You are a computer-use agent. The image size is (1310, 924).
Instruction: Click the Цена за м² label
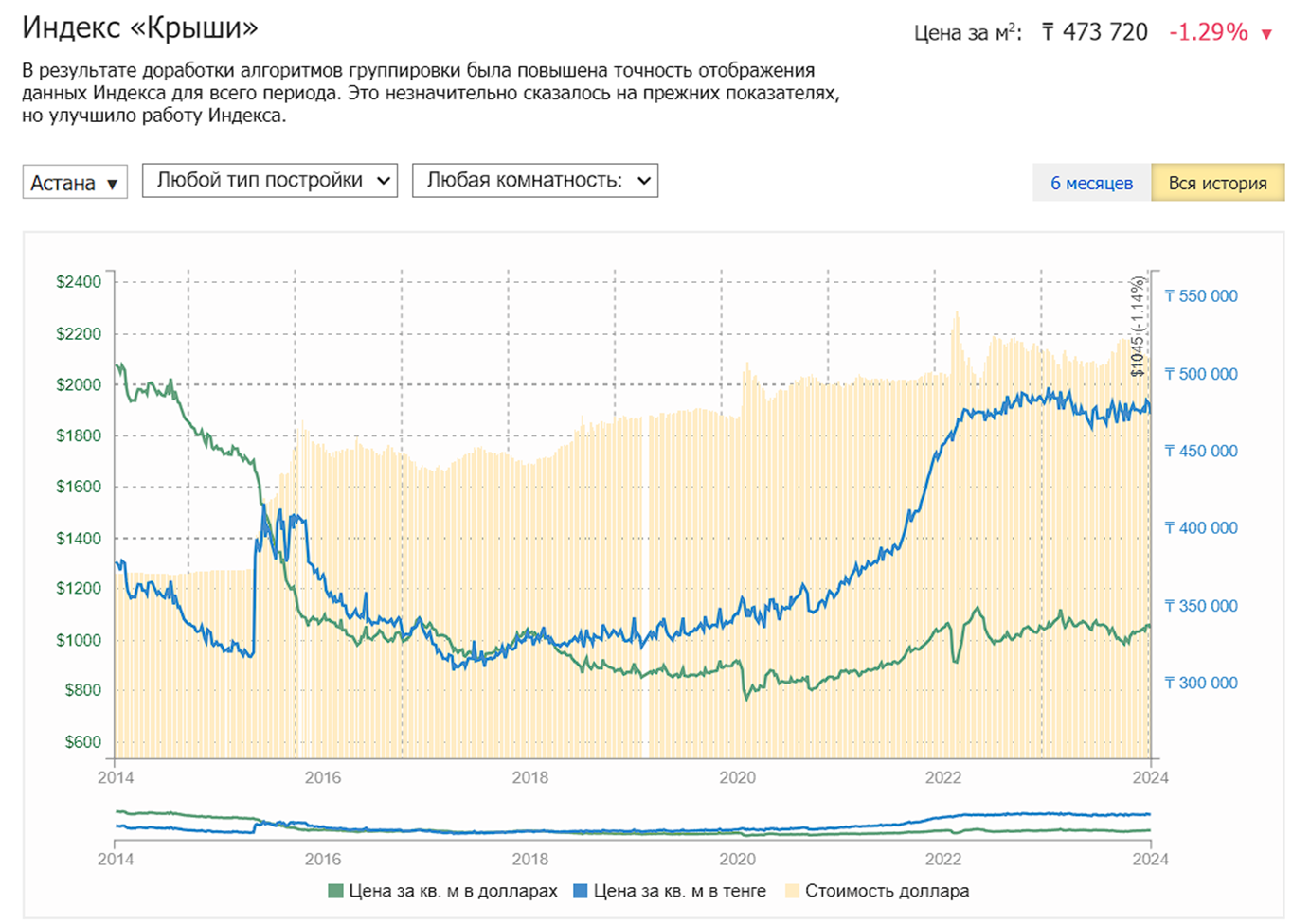pos(968,33)
